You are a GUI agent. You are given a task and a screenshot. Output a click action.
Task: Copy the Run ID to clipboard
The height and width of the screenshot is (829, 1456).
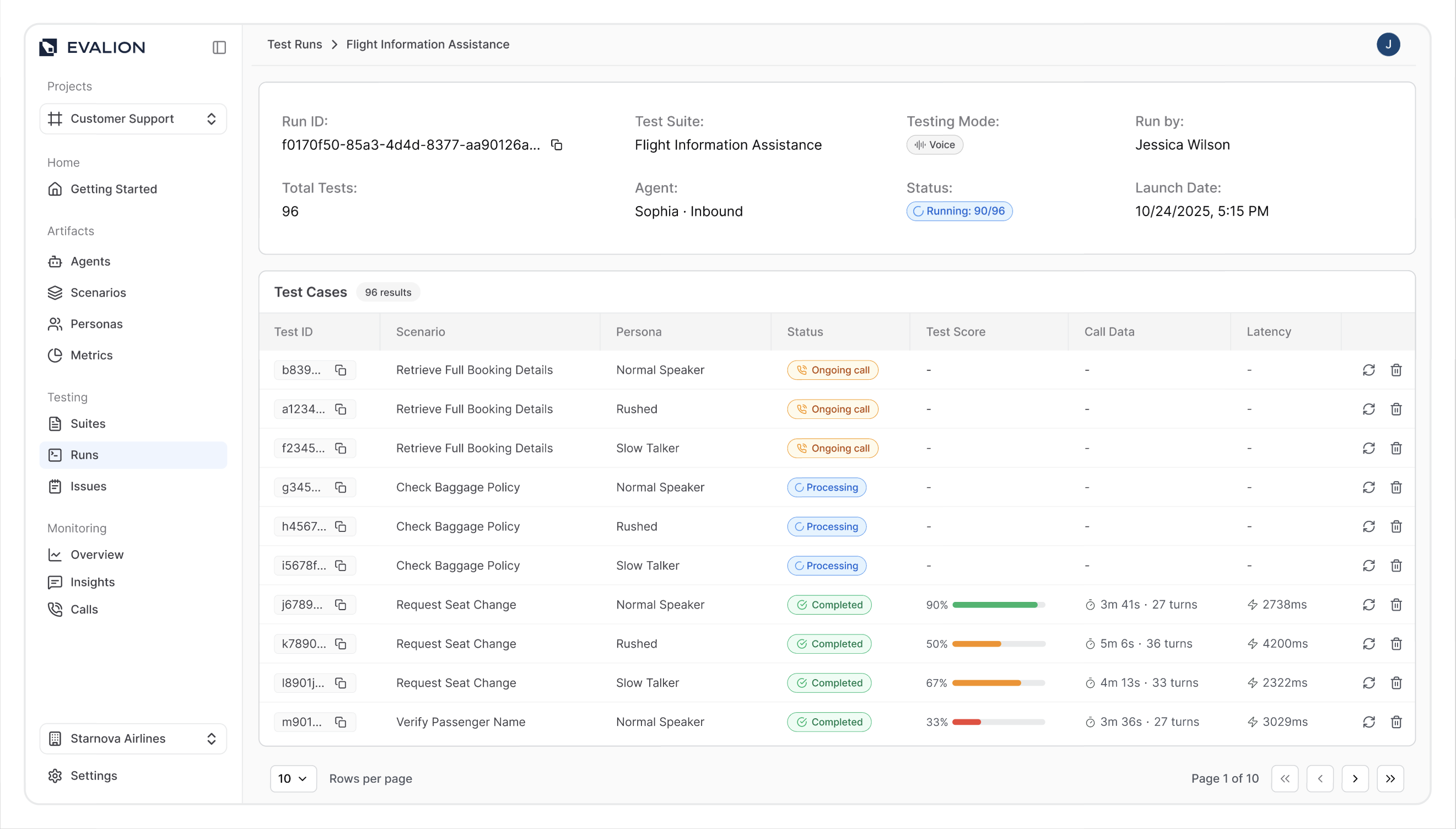coord(557,145)
